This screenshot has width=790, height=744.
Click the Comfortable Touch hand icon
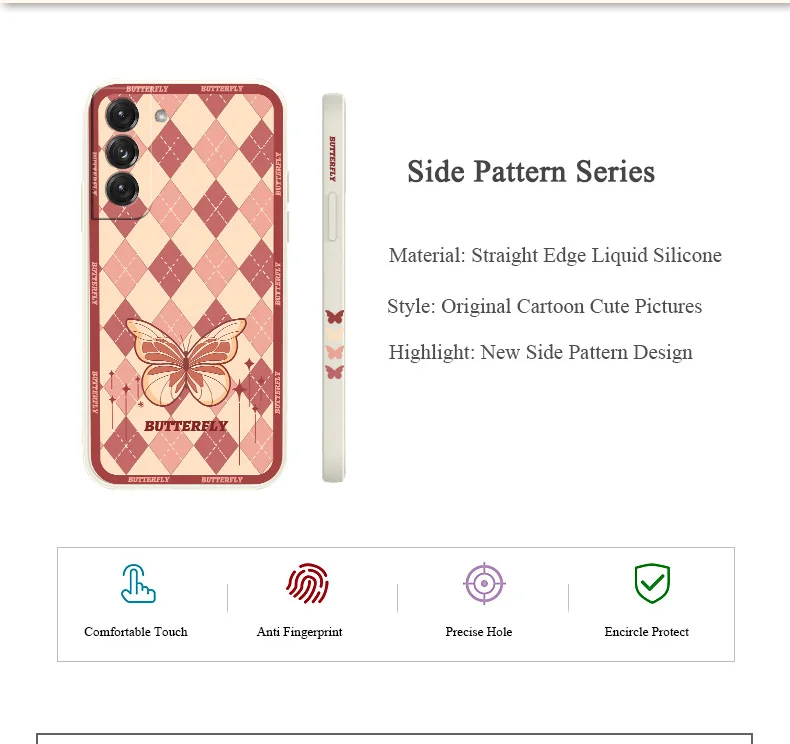(138, 583)
